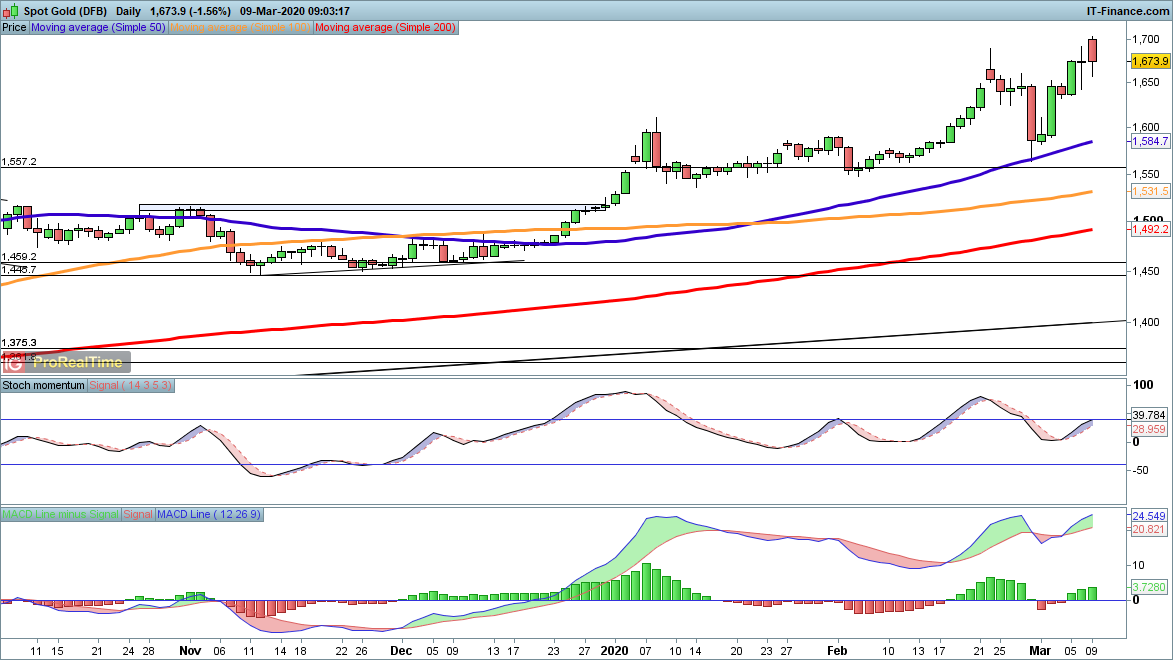
Task: Select the Price legend tab
Action: point(14,28)
